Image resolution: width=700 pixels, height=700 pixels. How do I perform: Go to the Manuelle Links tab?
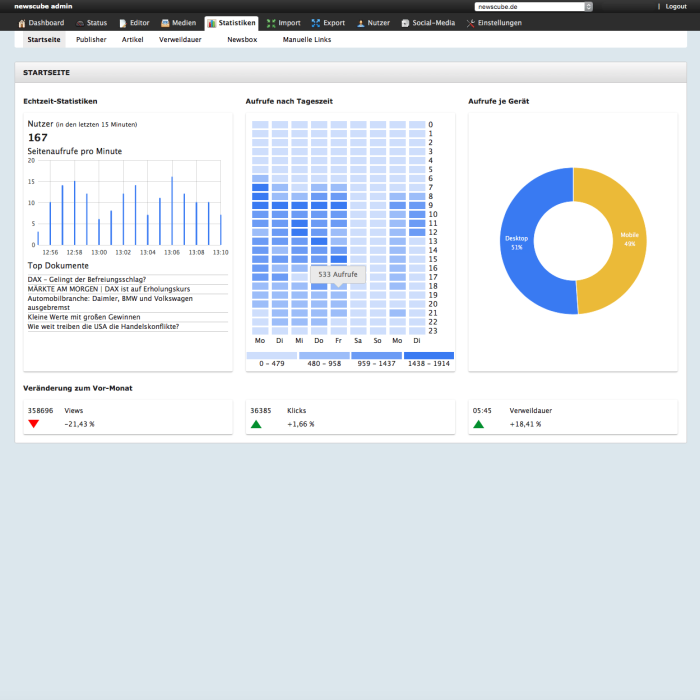point(307,40)
